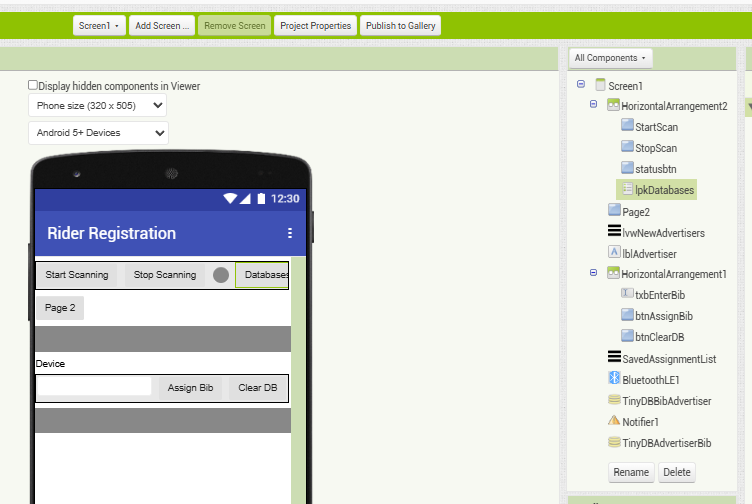Open the All Components filter menu
This screenshot has width=752, height=504.
[x=610, y=59]
